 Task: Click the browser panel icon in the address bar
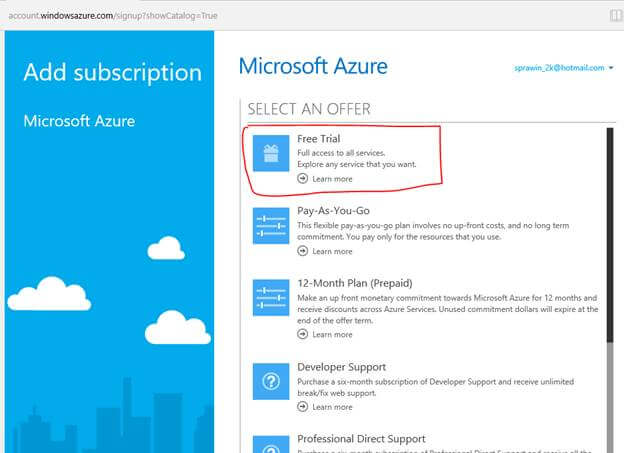(616, 16)
